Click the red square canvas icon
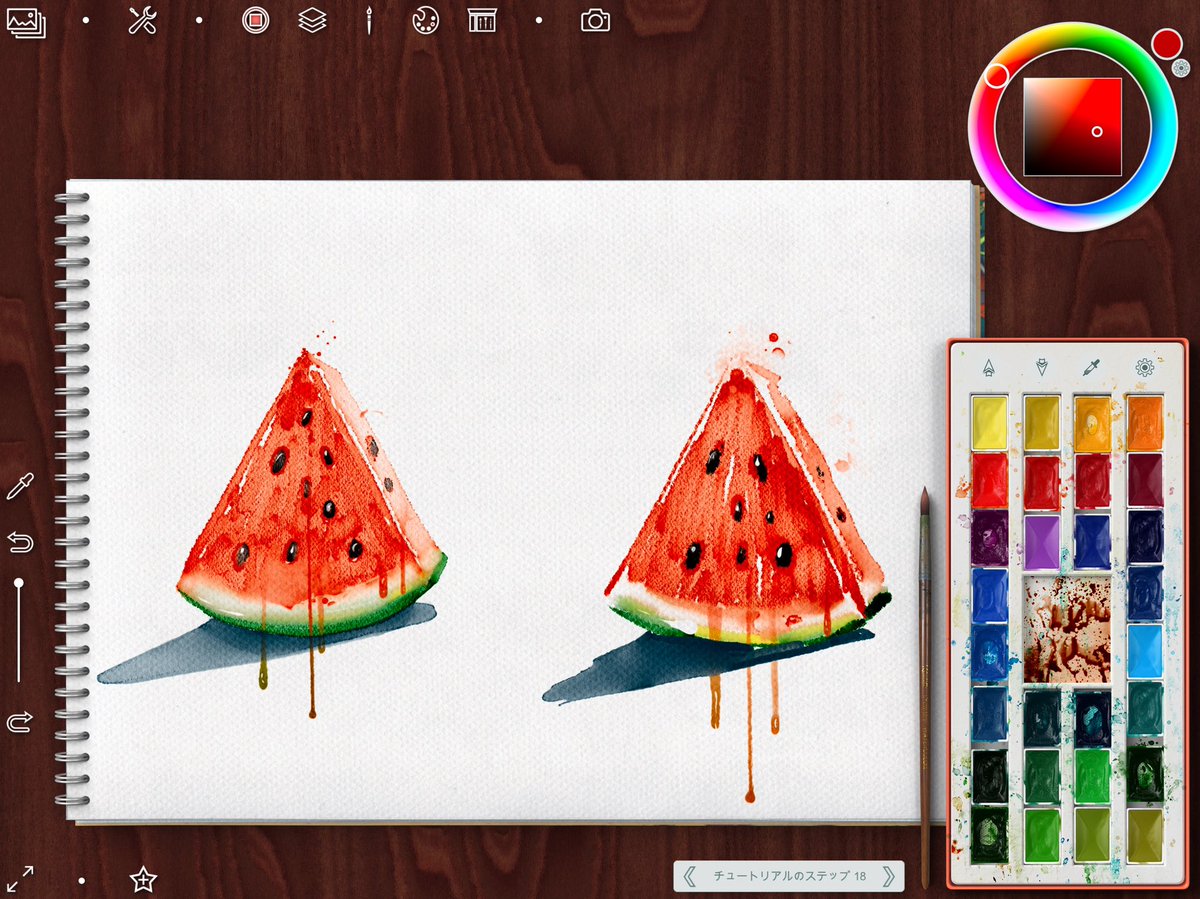Screen dimensions: 1200x899 coord(256,20)
